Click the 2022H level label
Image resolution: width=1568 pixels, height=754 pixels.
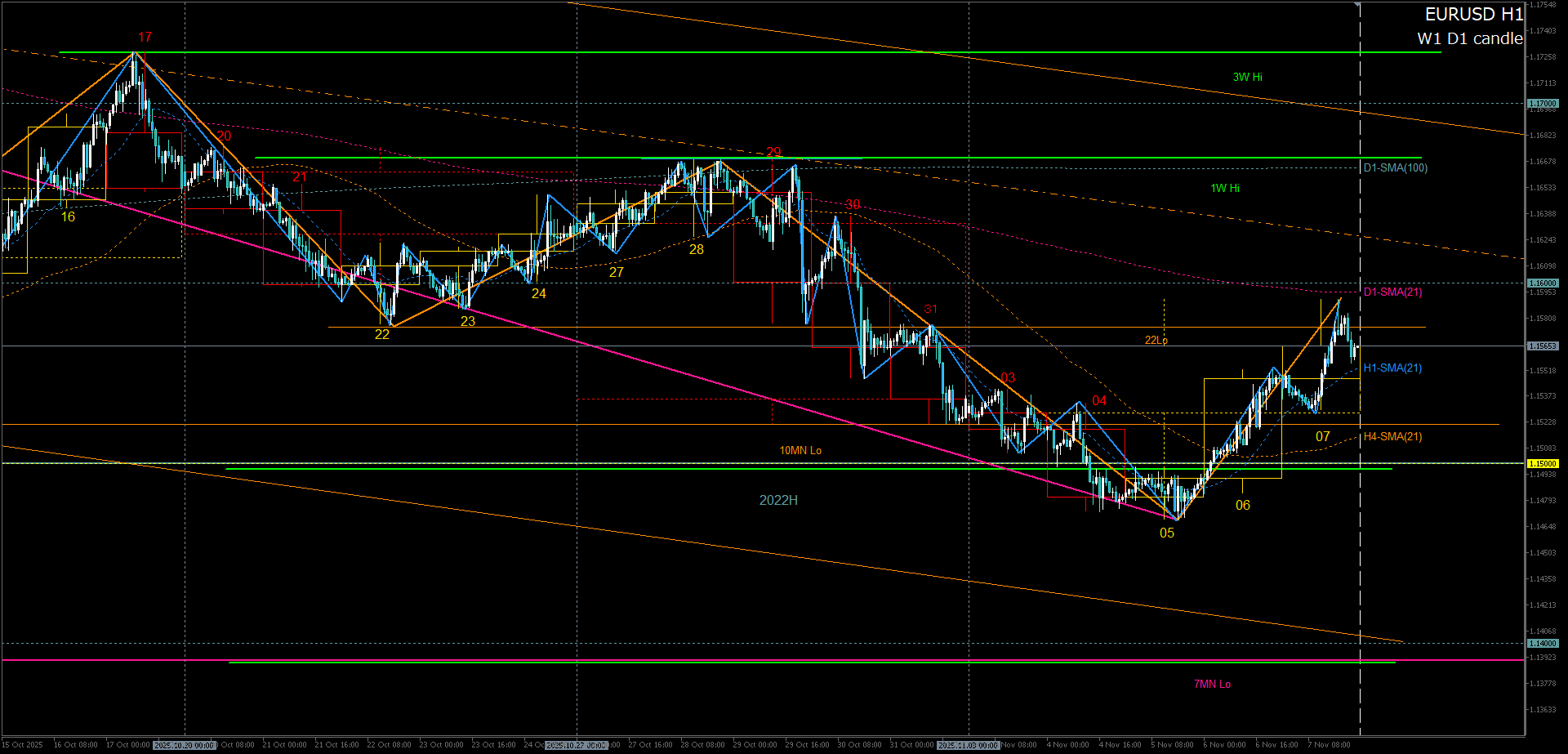777,501
